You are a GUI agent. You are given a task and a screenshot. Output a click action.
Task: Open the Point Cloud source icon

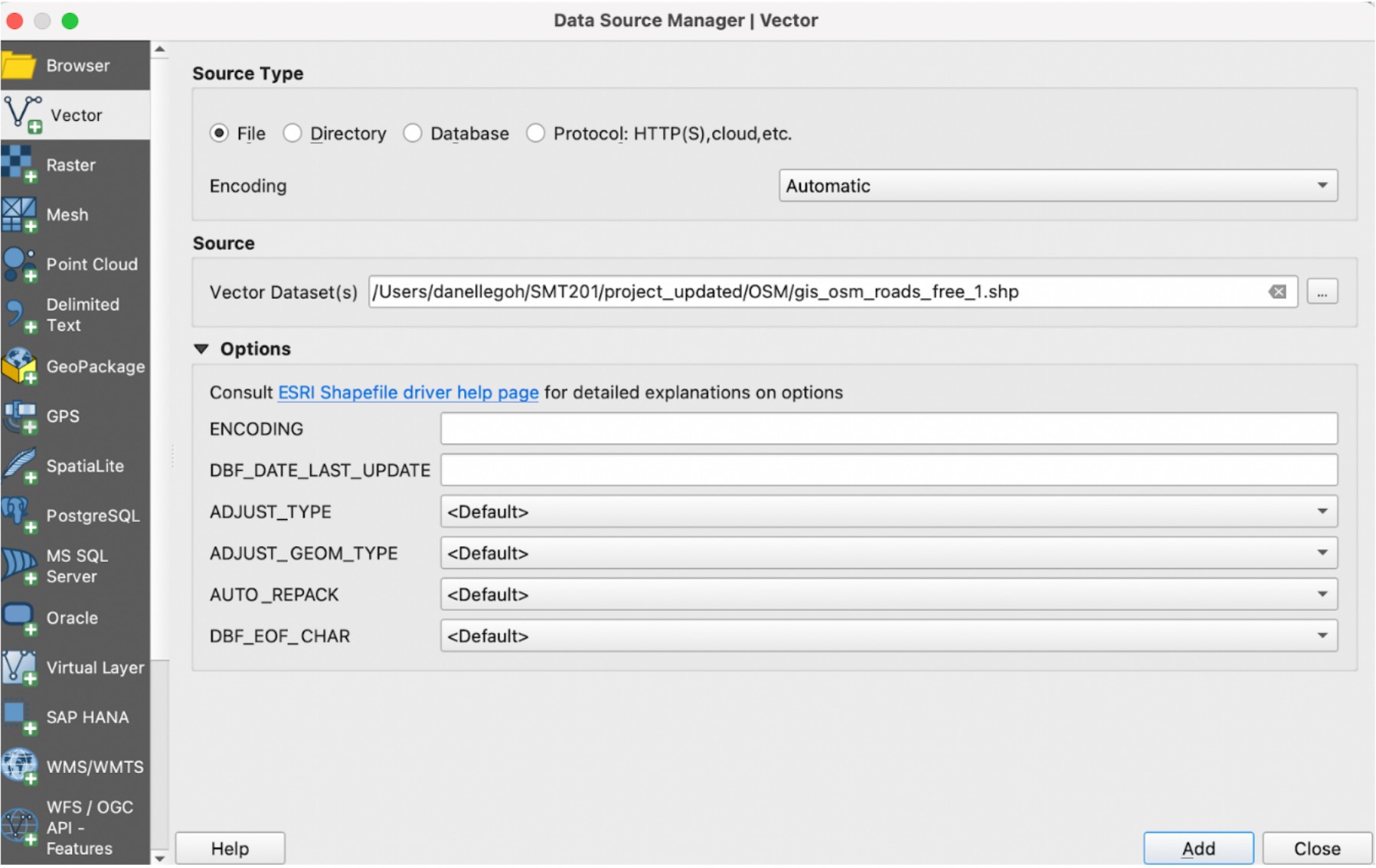coord(19,264)
